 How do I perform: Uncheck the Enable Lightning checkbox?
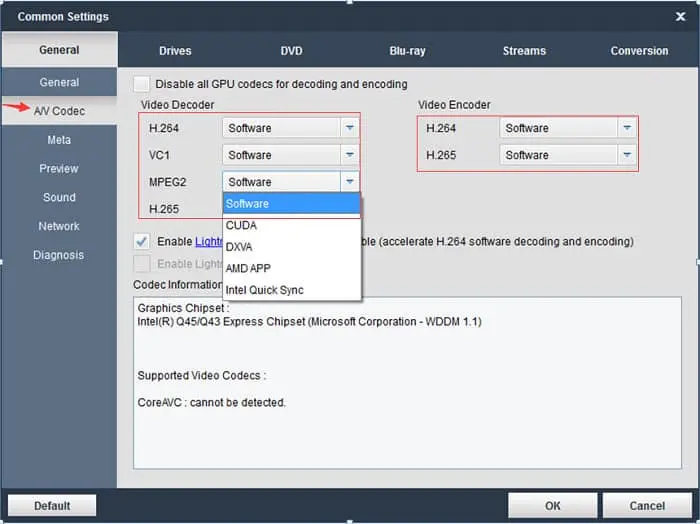142,241
